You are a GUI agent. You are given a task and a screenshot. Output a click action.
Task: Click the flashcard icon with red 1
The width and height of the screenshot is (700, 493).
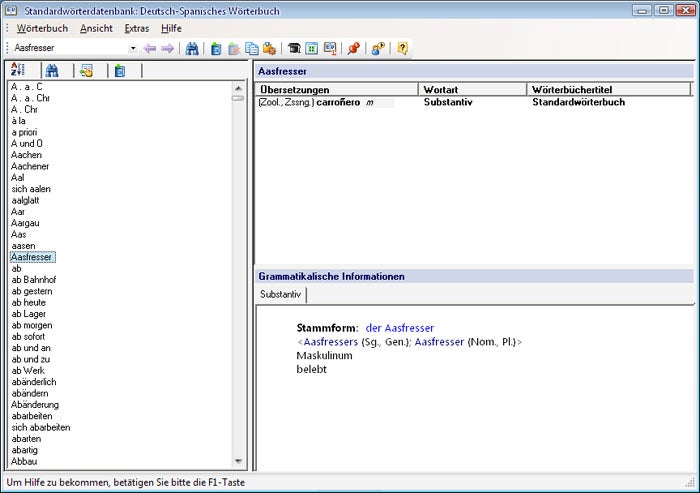click(330, 48)
